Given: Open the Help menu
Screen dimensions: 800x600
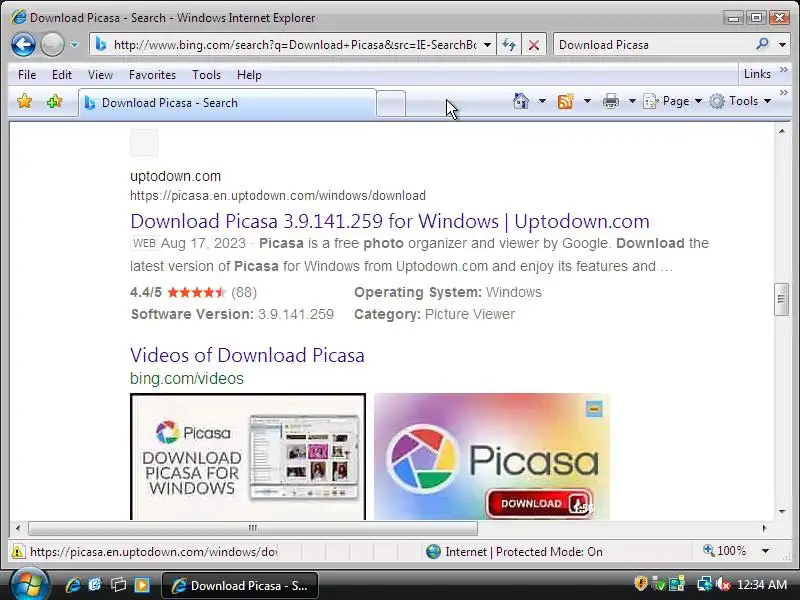Looking at the screenshot, I should [249, 75].
